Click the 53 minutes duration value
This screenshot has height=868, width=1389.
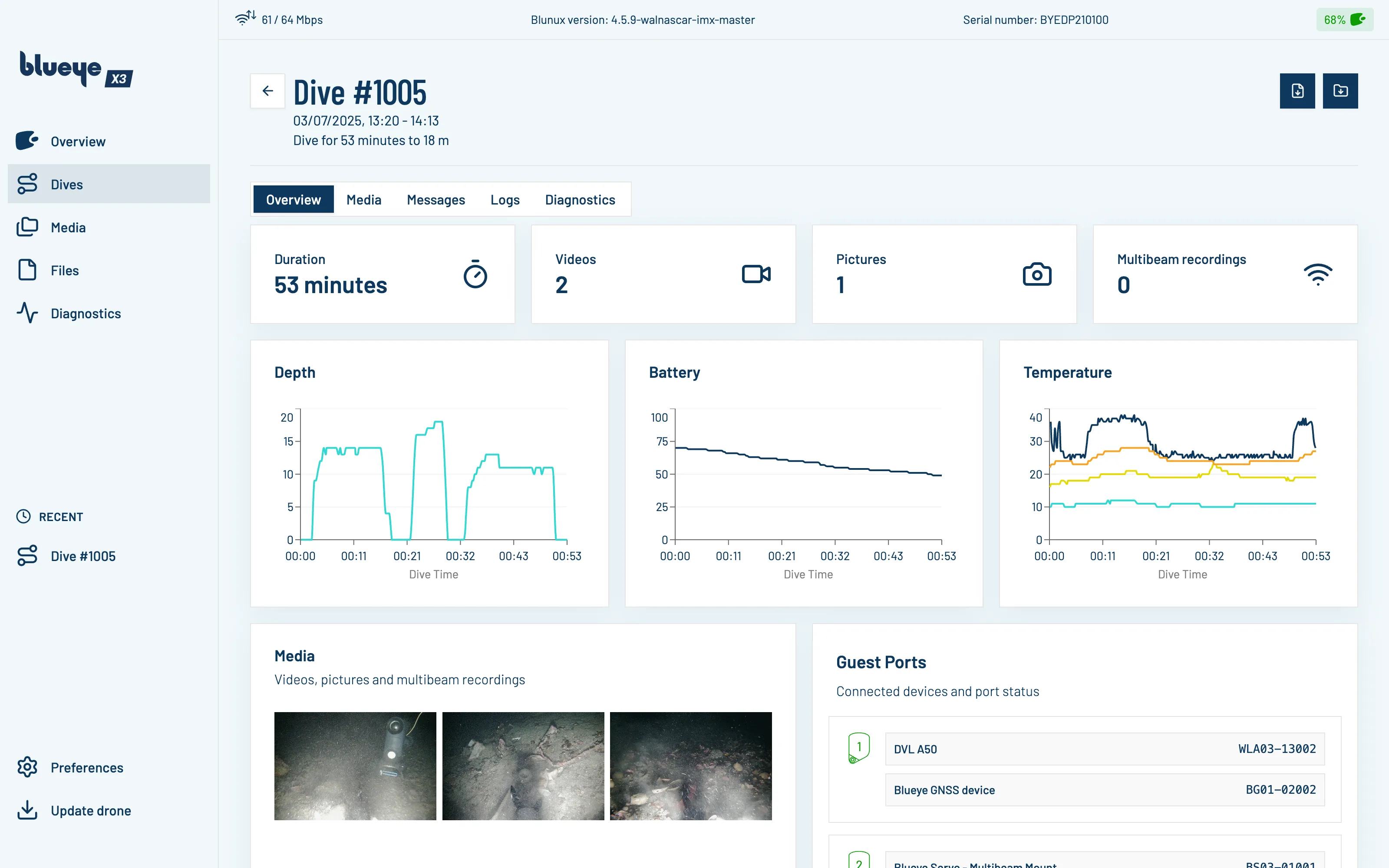coord(330,285)
